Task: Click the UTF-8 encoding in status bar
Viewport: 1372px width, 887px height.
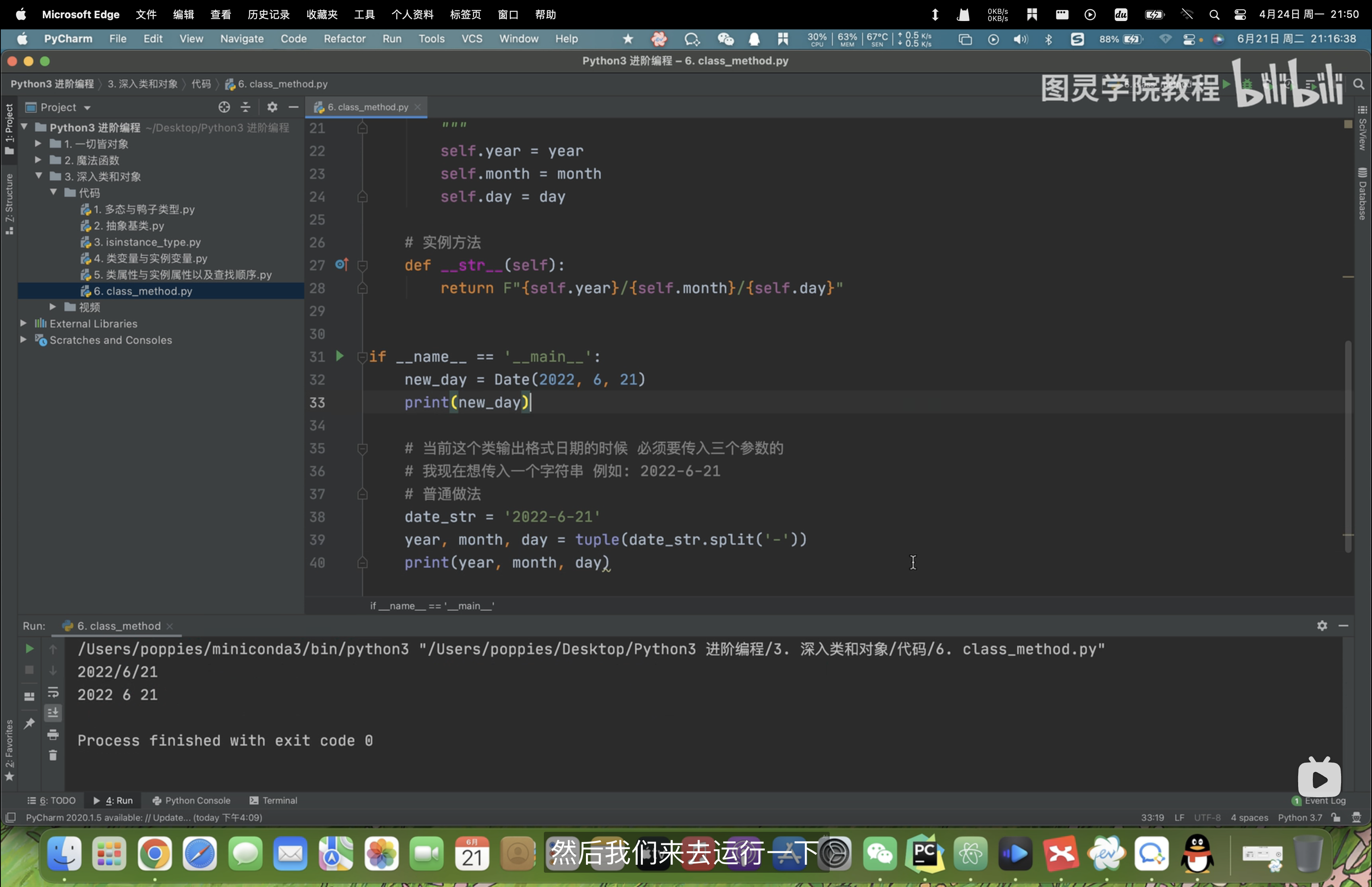Action: coord(1207,817)
